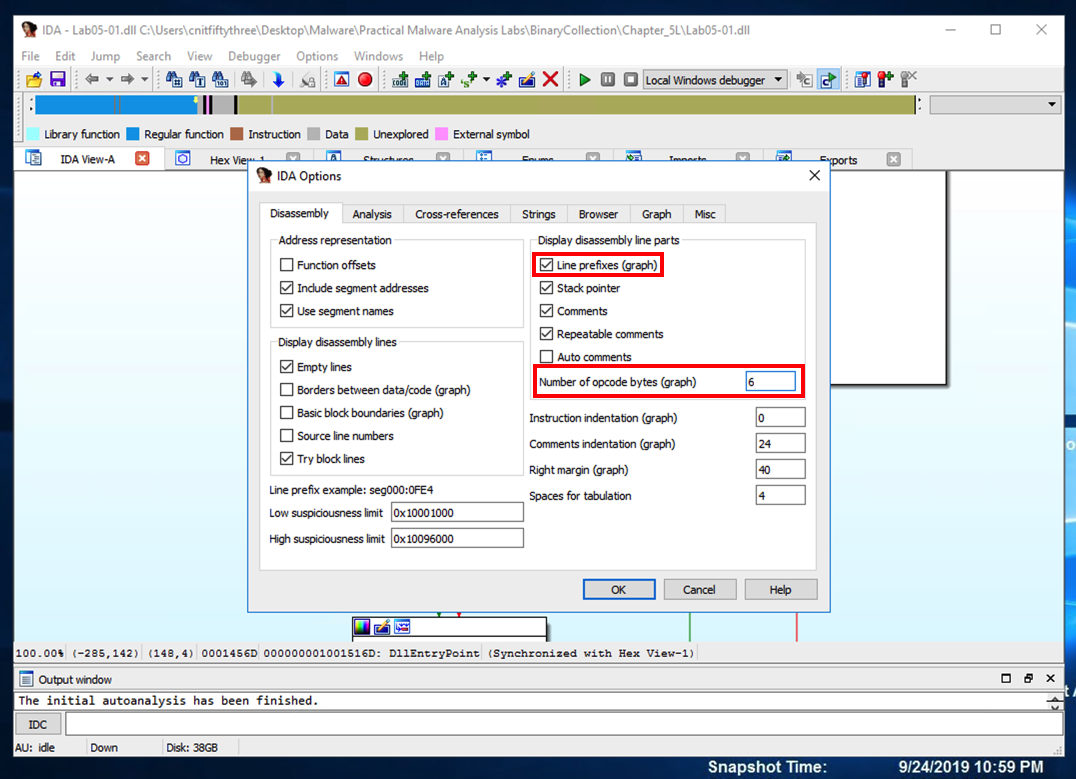Click the Save database floppy icon

pyautogui.click(x=58, y=80)
